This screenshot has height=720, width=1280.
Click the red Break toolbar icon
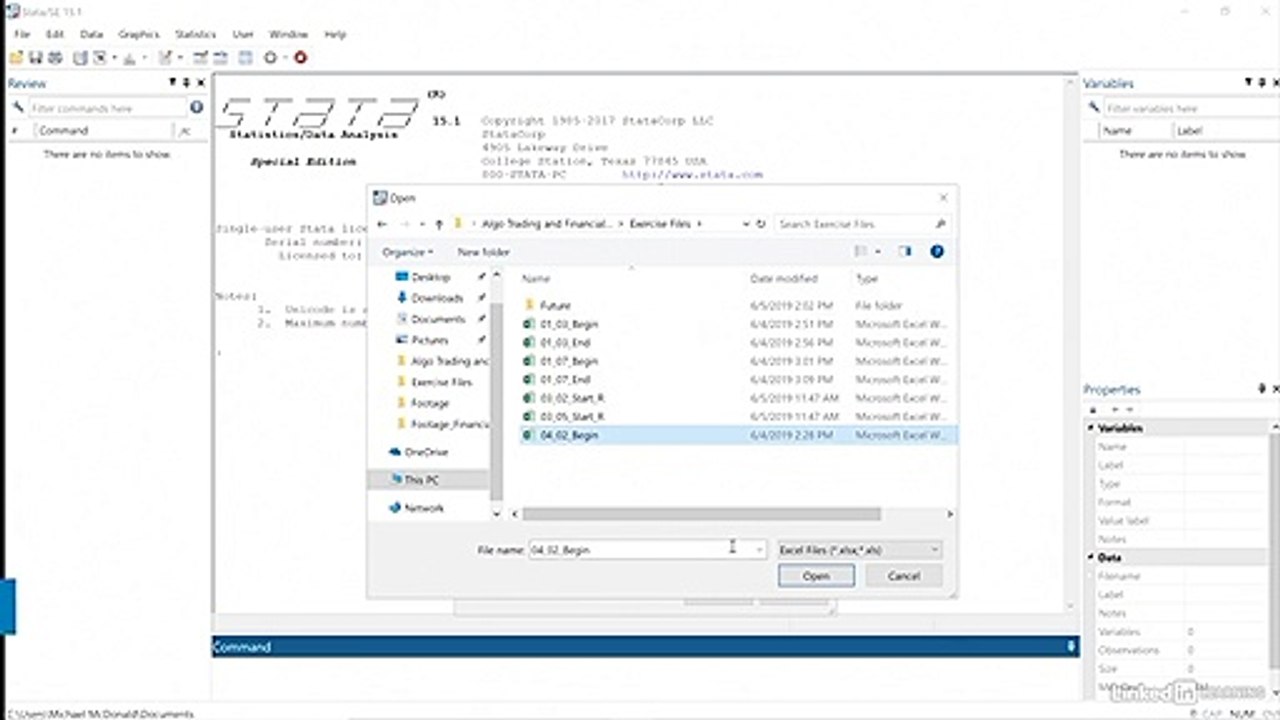300,58
